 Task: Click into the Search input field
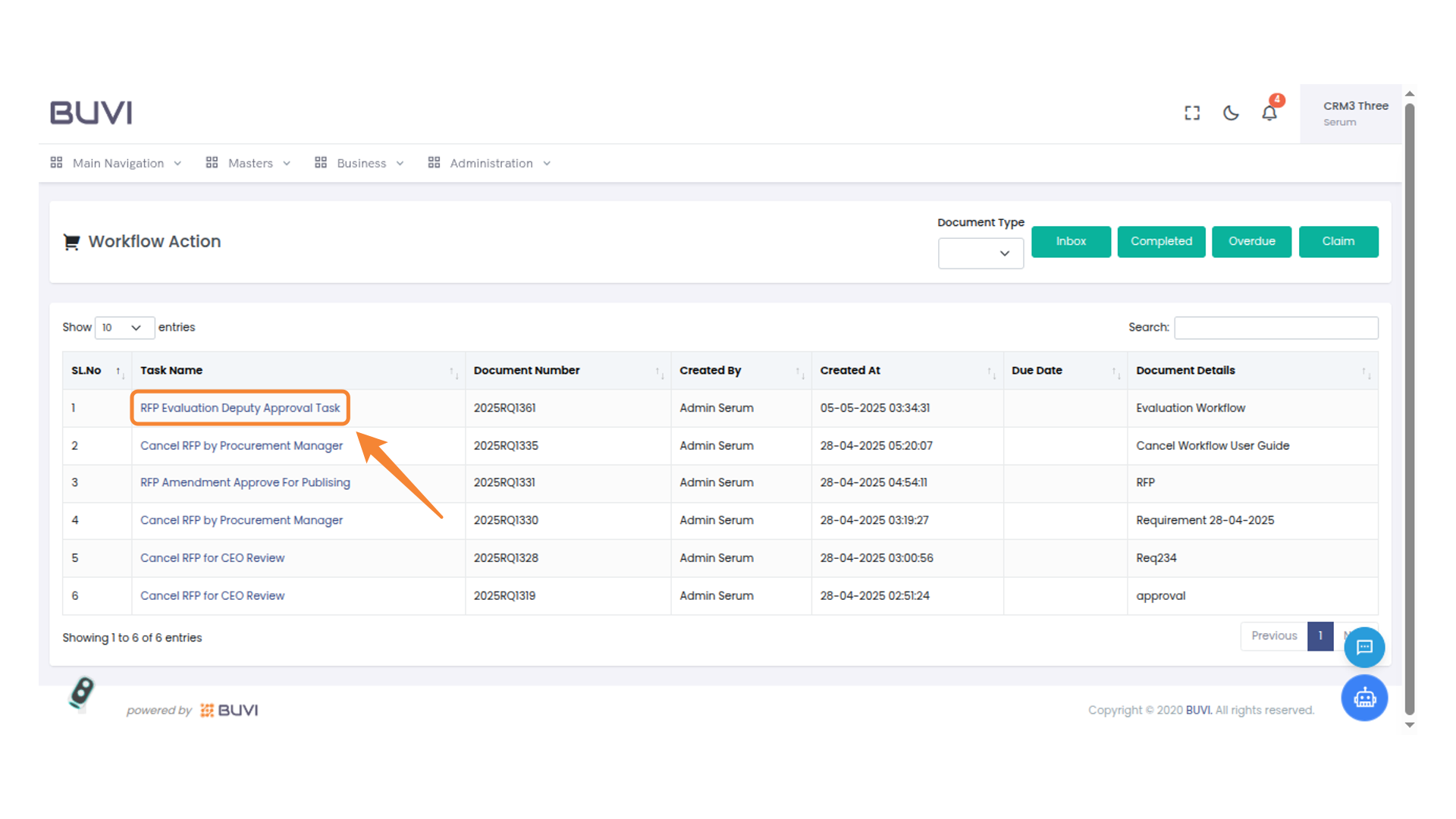tap(1276, 328)
